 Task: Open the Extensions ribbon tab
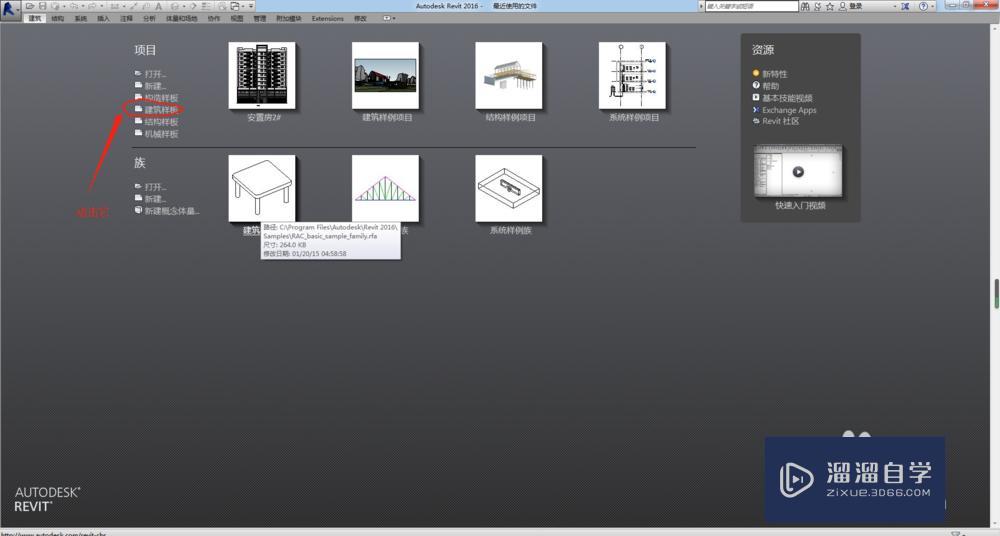327,19
